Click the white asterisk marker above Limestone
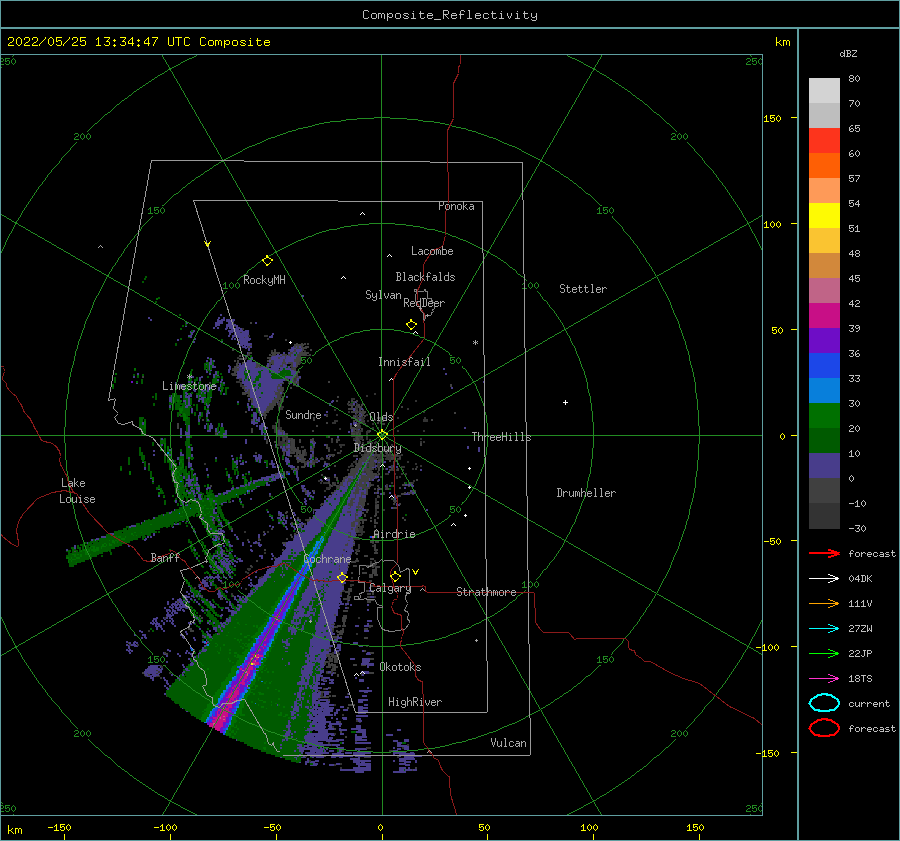 [190, 377]
